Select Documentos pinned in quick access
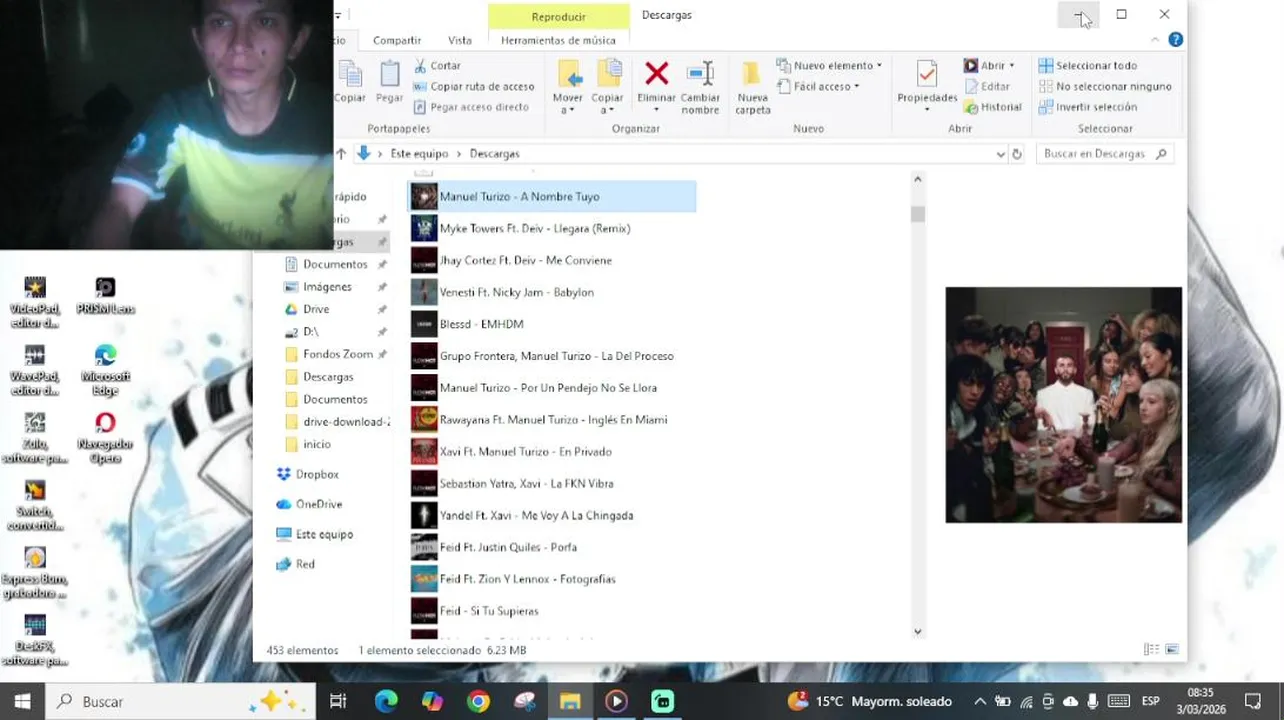1284x720 pixels. [335, 264]
